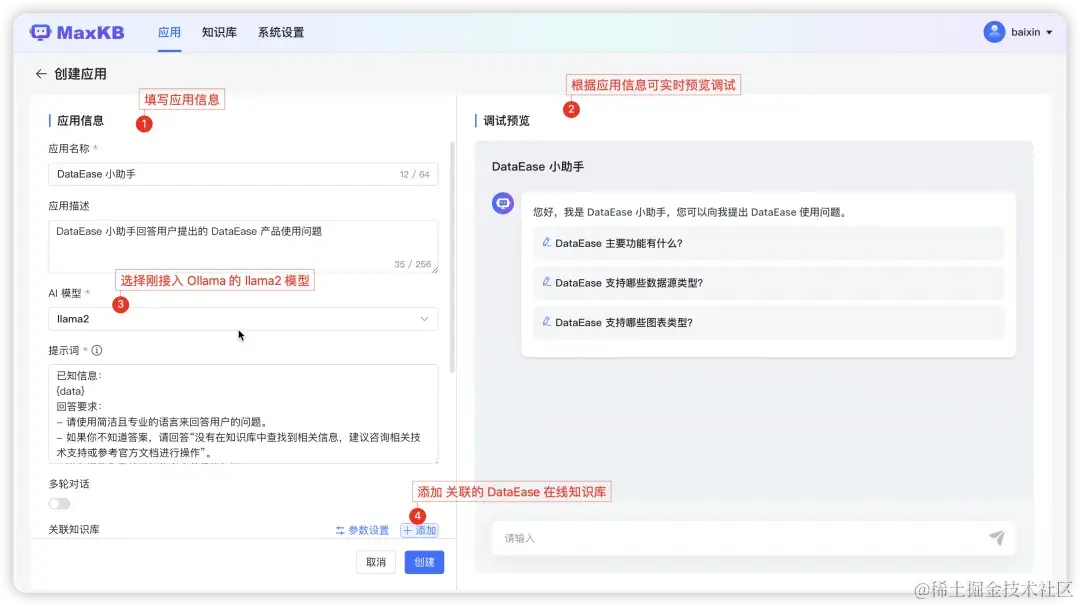The image size is (1080, 606).
Task: Click the 提示词 prompt text area
Action: pos(242,413)
